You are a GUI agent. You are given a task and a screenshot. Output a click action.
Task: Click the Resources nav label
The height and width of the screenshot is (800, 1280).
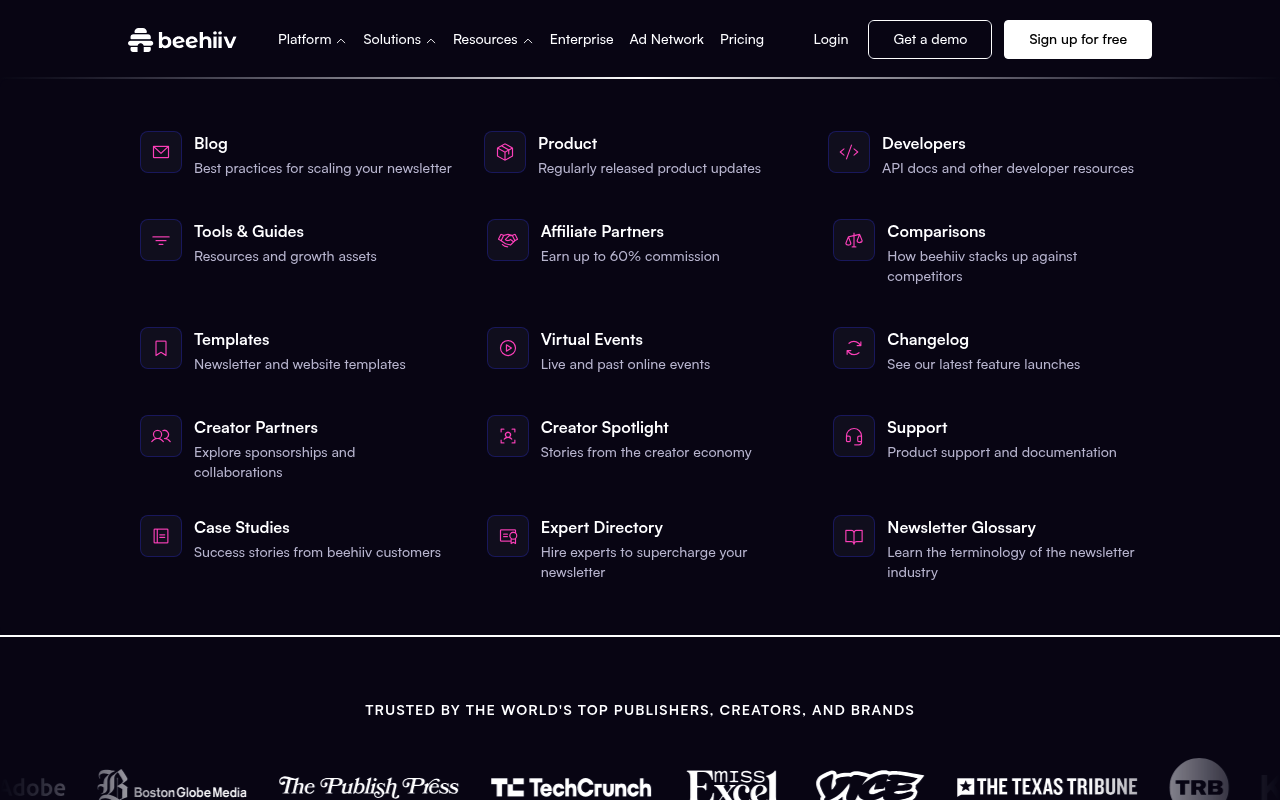485,39
